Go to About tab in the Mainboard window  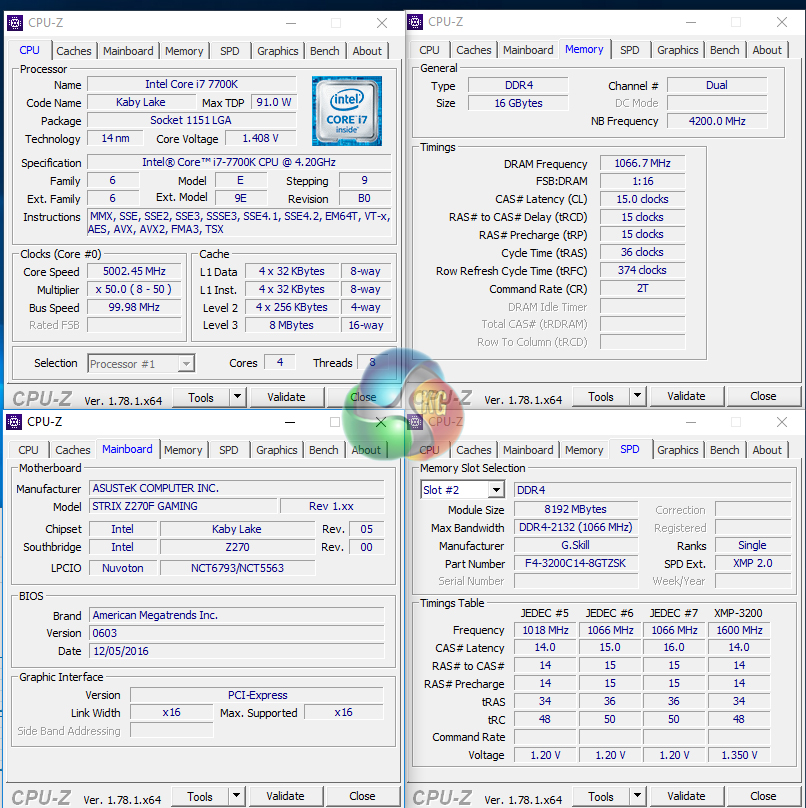coord(366,450)
